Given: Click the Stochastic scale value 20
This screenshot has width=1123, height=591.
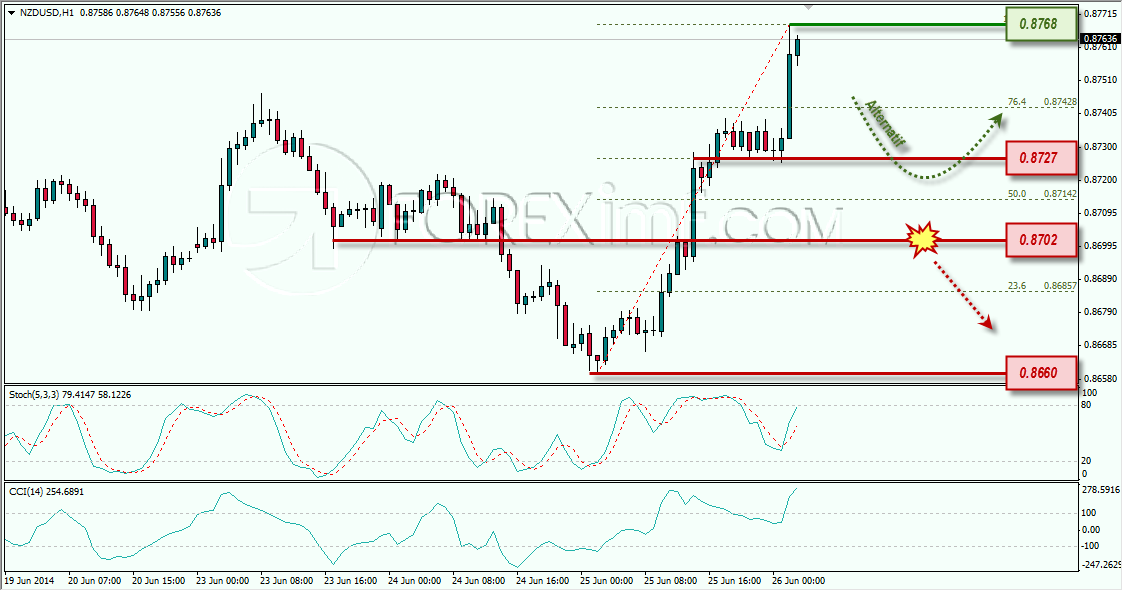Looking at the screenshot, I should (x=1086, y=461).
